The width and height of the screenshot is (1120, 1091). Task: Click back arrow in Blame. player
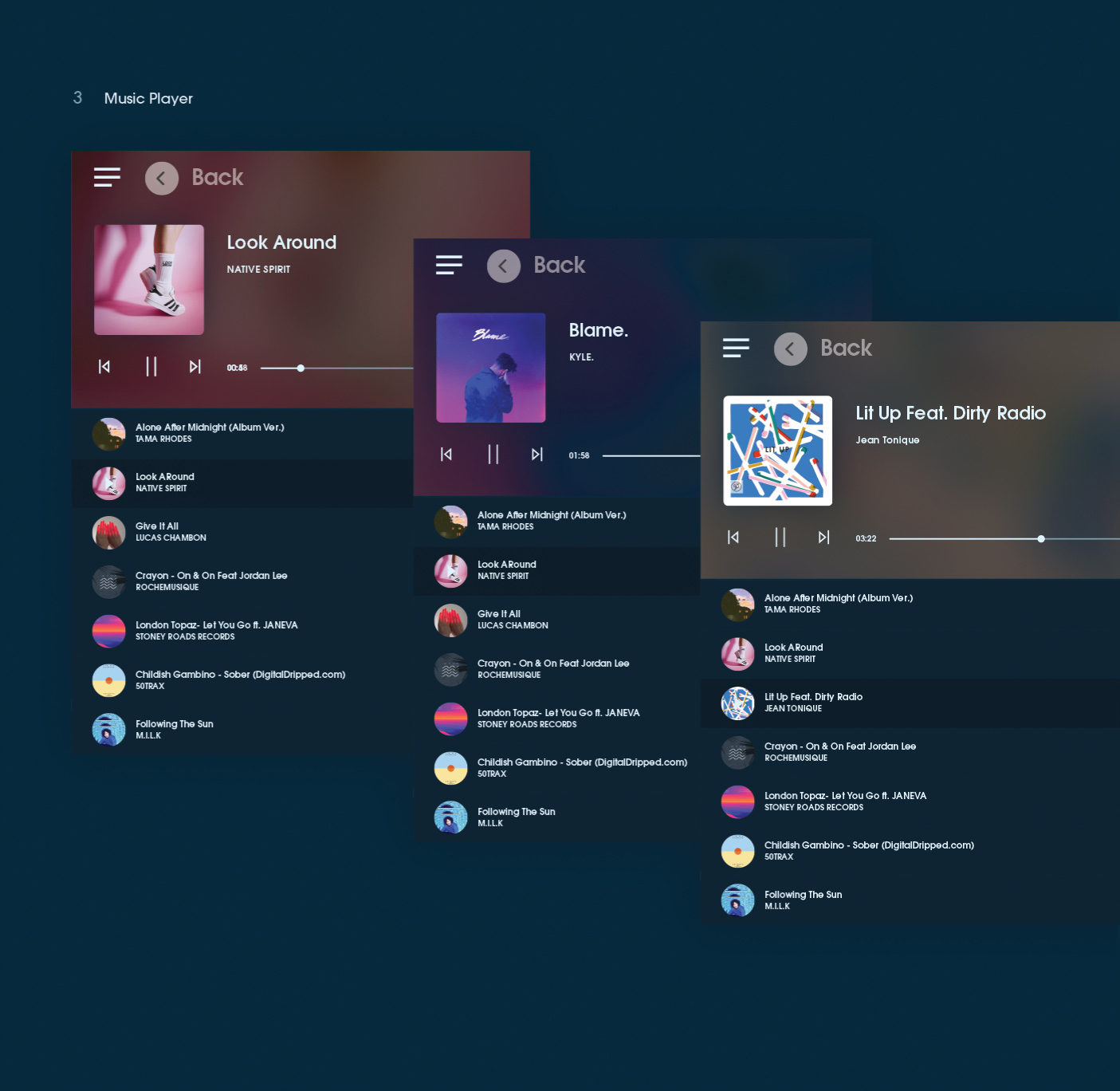click(503, 266)
